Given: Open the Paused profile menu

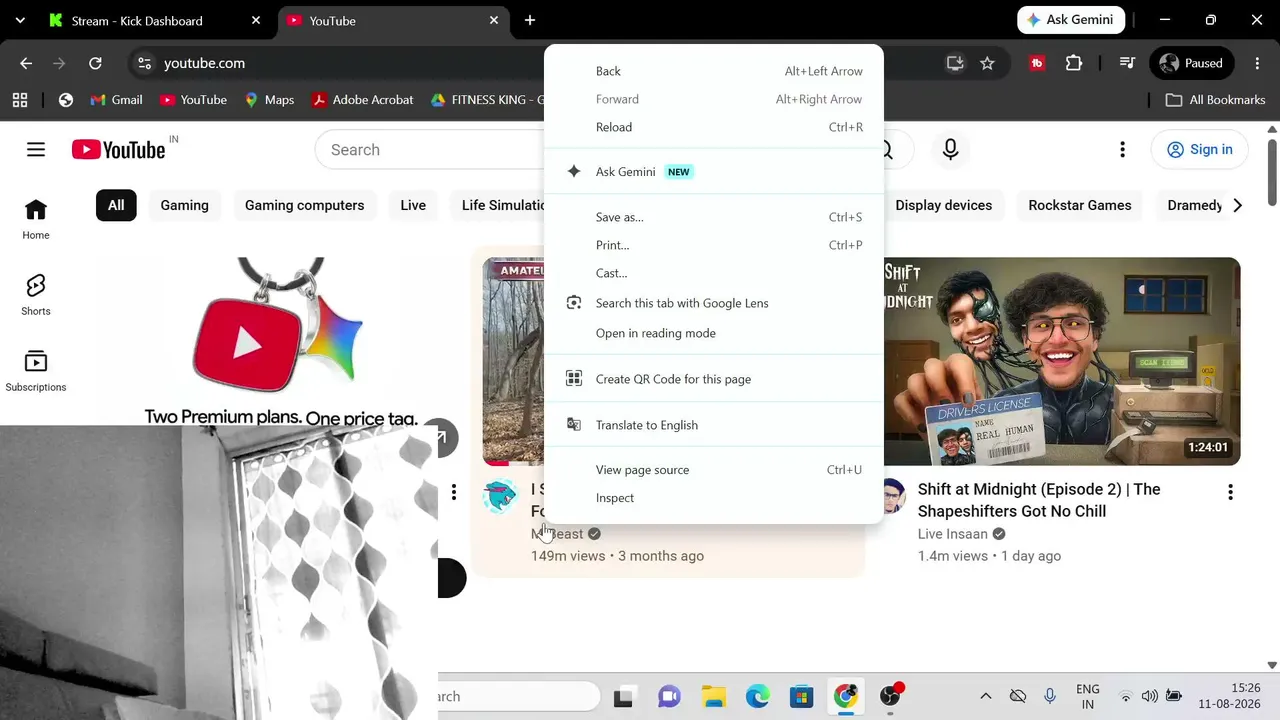Looking at the screenshot, I should [x=1191, y=63].
